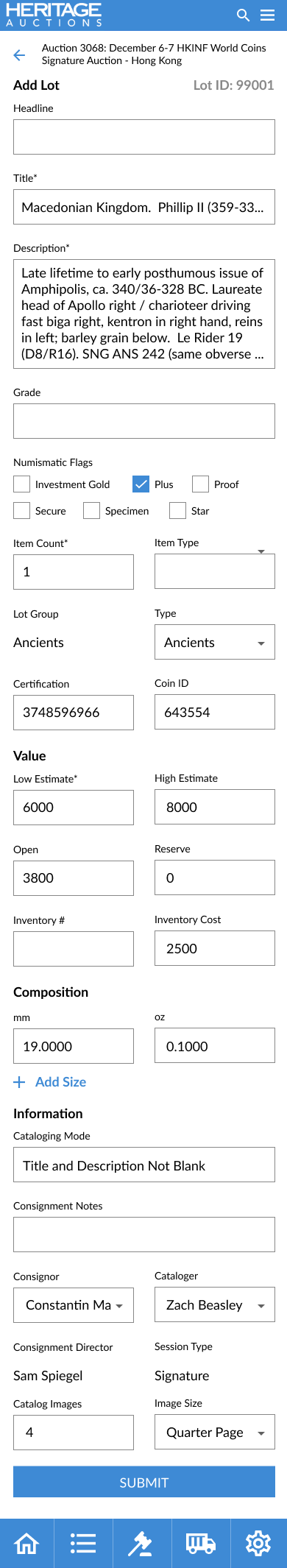This screenshot has height=1568, width=287.
Task: Go back using the left arrow
Action: click(x=19, y=54)
